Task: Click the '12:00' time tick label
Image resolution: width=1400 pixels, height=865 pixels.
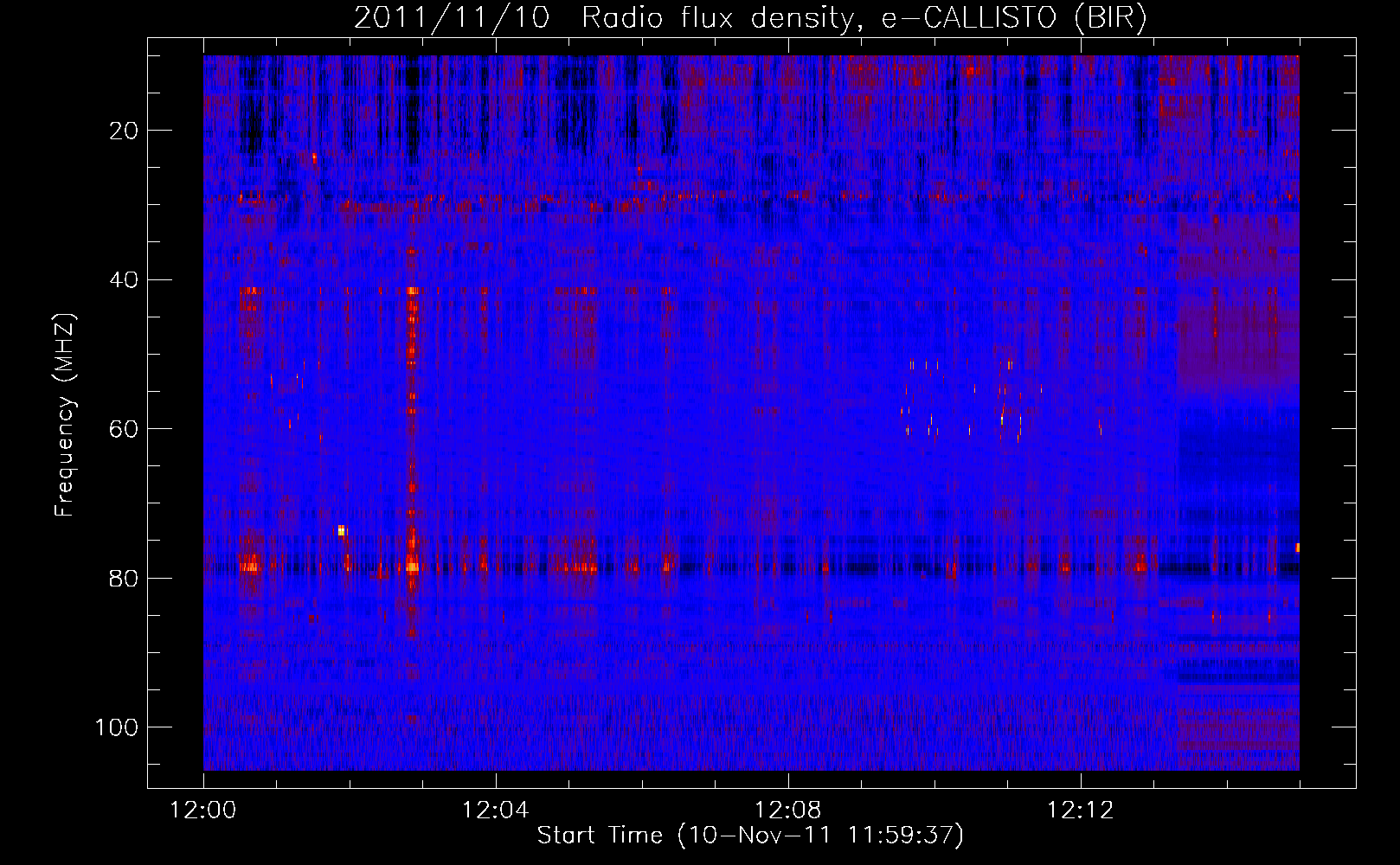Action: (x=203, y=811)
